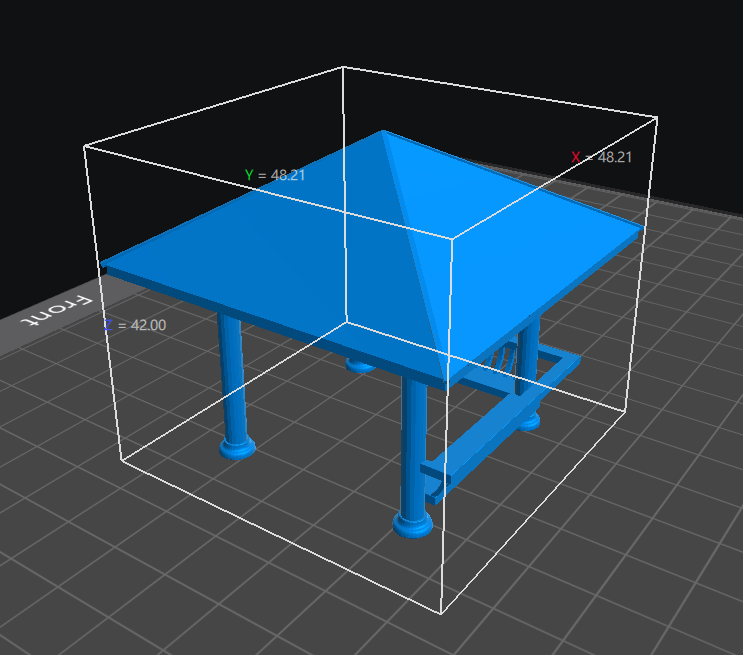Click the Y = 48.21 dimension label

[275, 175]
